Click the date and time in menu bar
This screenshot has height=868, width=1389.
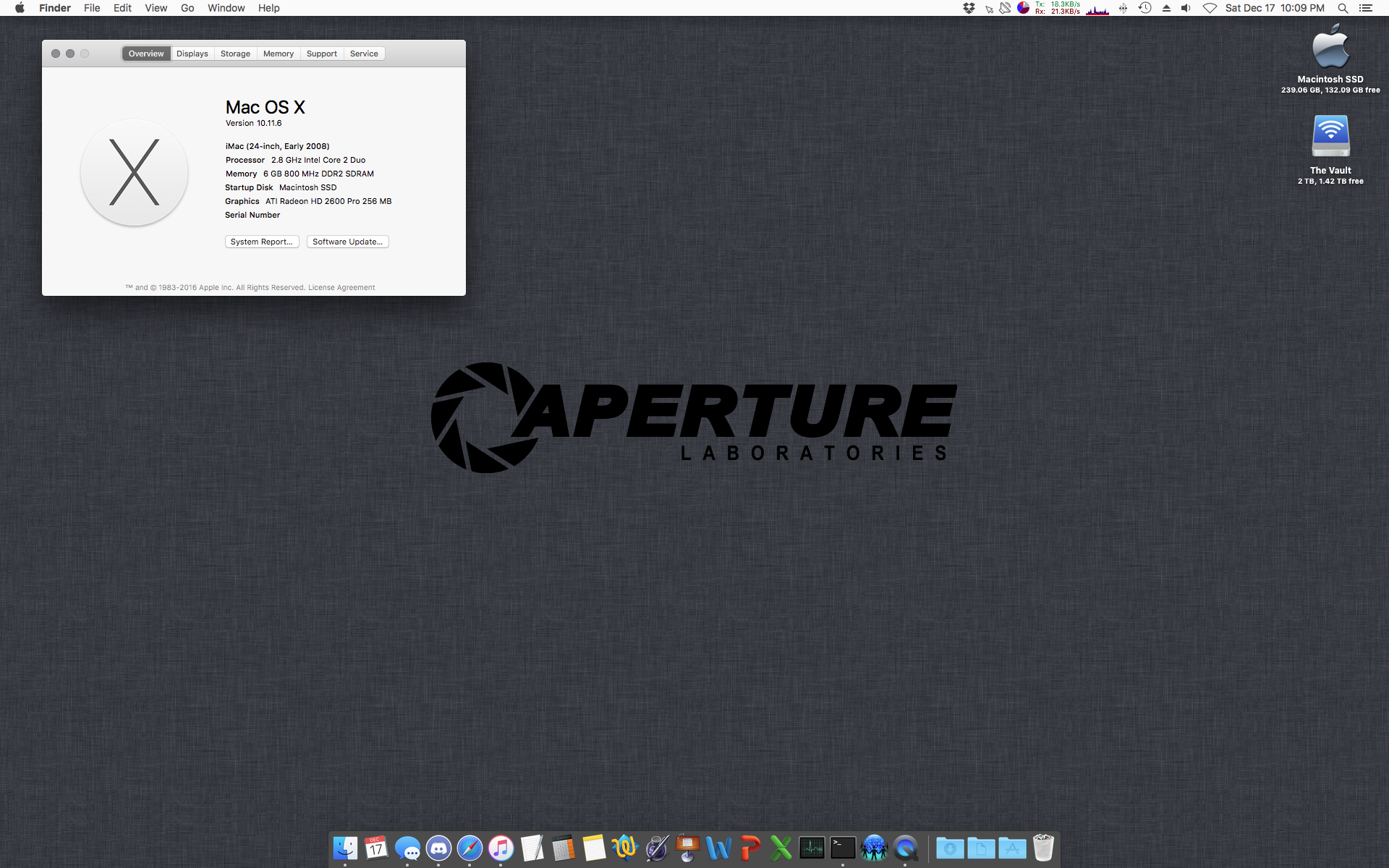(1275, 8)
